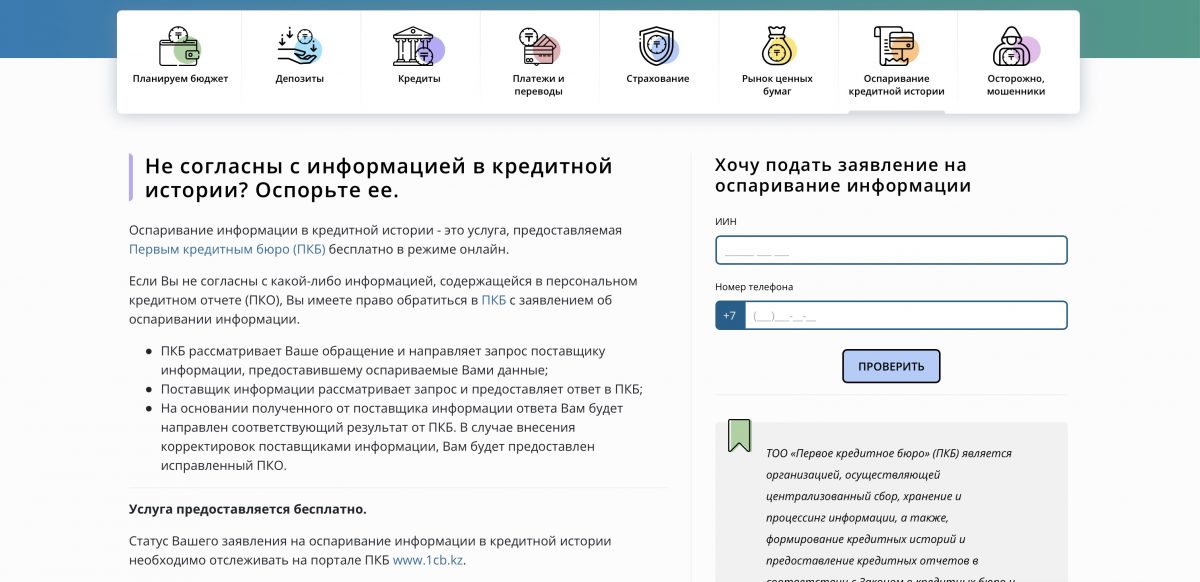Image resolution: width=1200 pixels, height=582 pixels.
Task: Click the italic 'ТОО «Первое кредитное бюро»' note
Action: (891, 516)
